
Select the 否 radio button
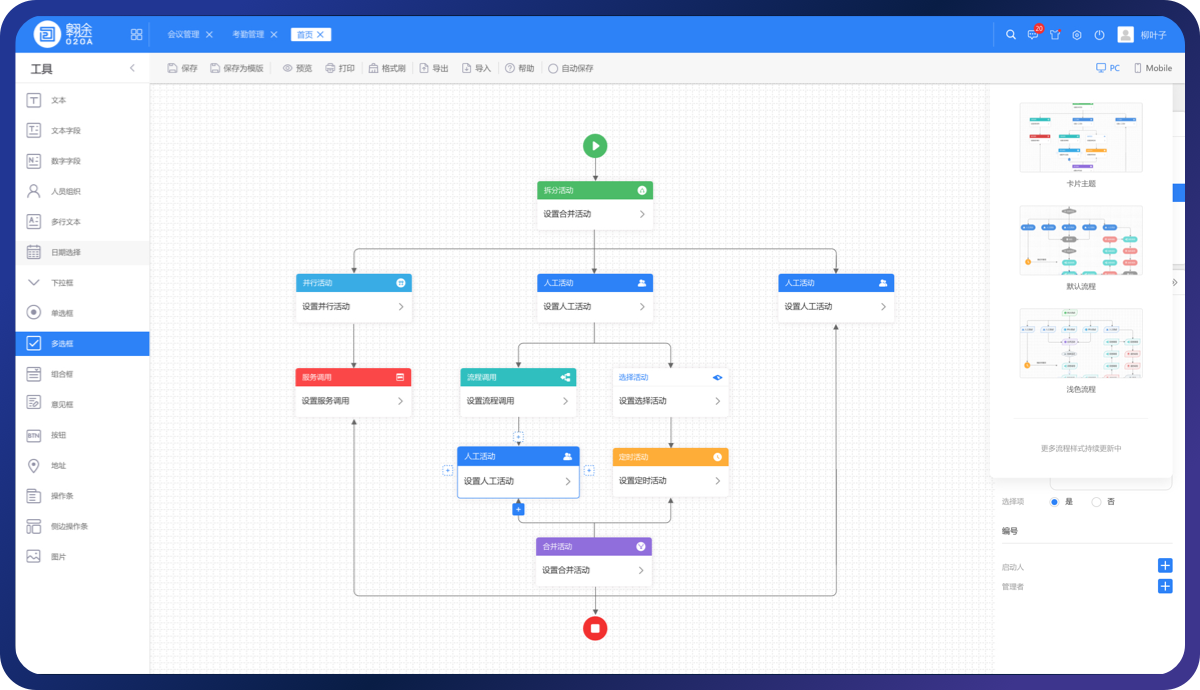(1096, 502)
